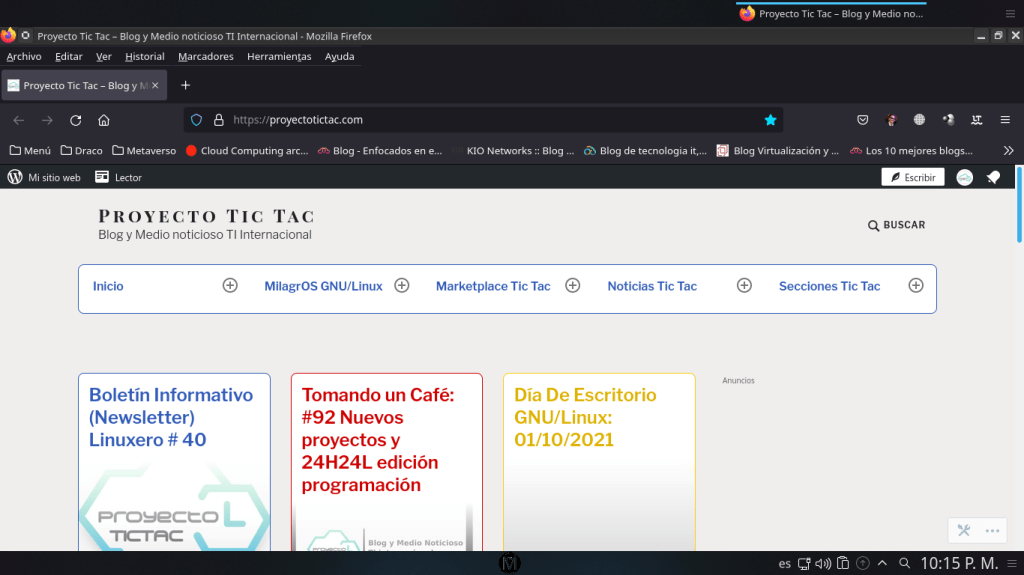This screenshot has height=575, width=1024.
Task: Click the blue bookmark star in address bar
Action: [770, 120]
